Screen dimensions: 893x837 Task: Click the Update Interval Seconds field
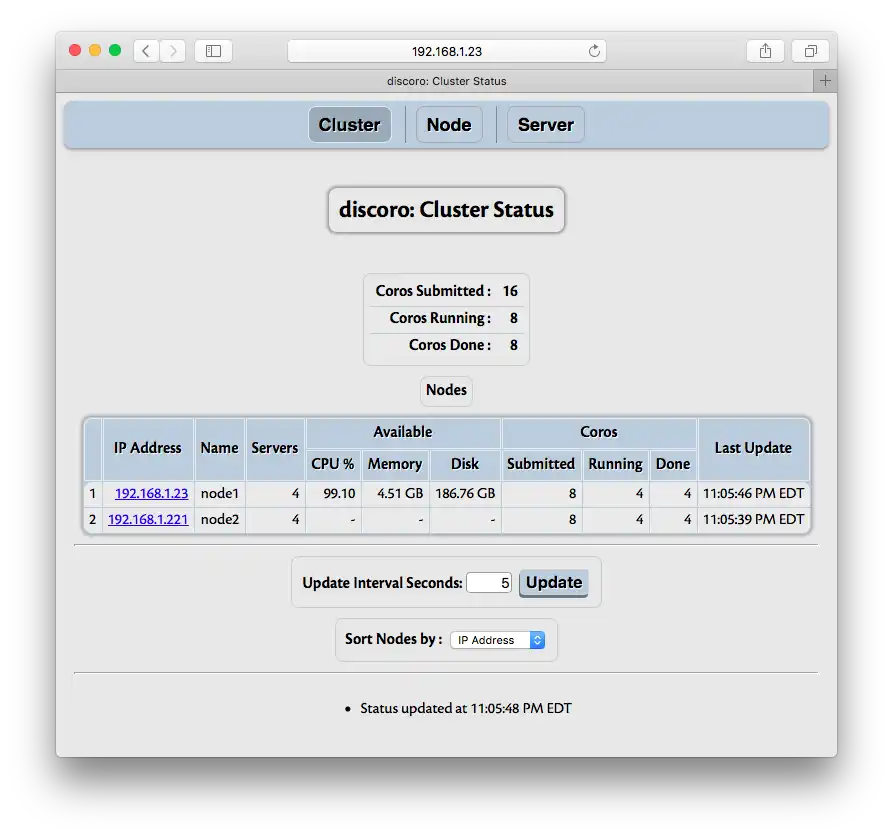(489, 582)
